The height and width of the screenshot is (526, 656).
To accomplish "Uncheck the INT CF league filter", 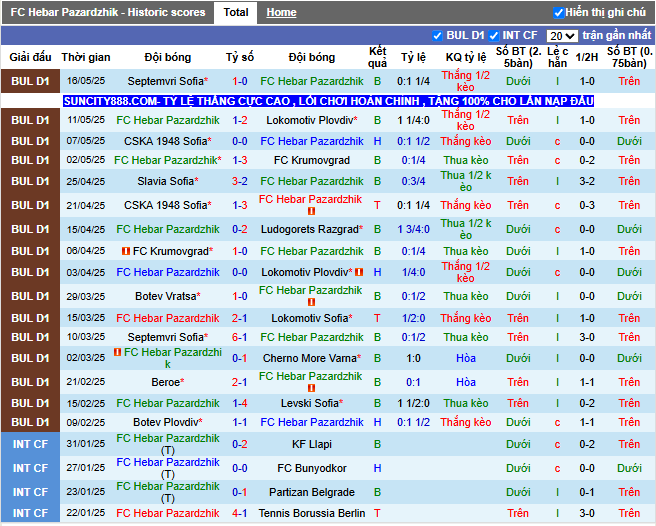I will pos(494,36).
